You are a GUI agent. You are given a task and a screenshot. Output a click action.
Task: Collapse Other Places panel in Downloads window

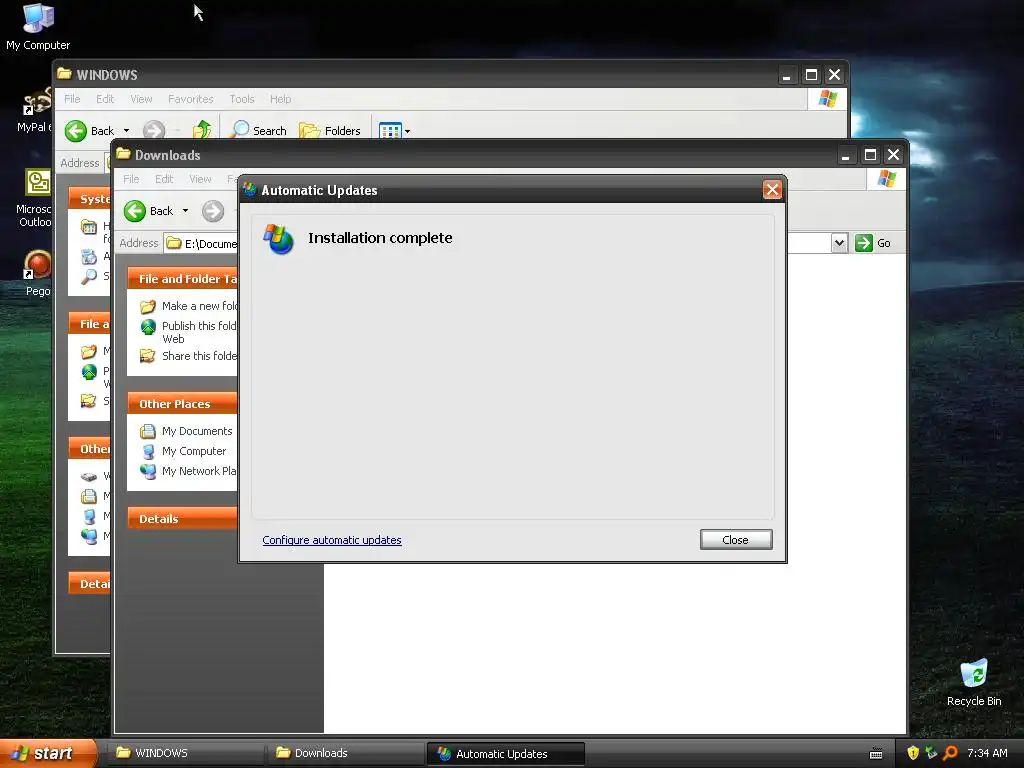(x=182, y=404)
